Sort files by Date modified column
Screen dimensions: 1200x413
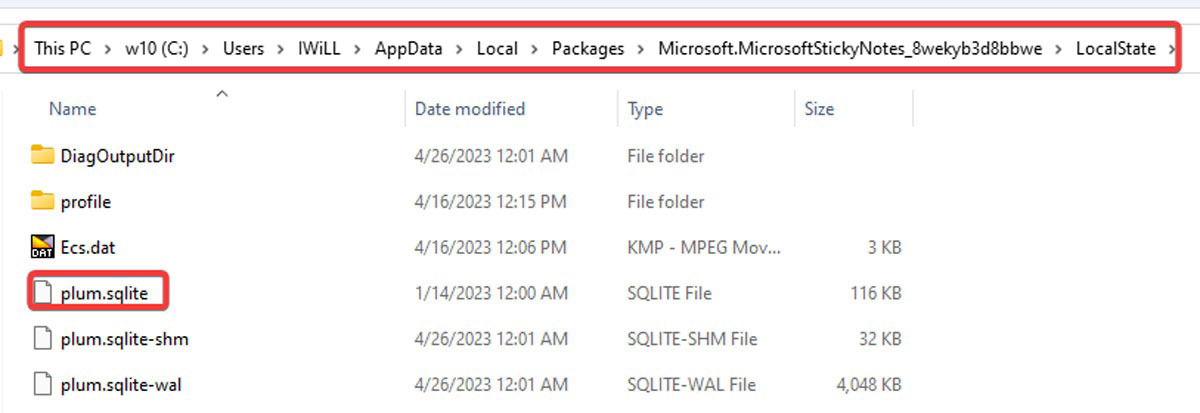[x=469, y=109]
